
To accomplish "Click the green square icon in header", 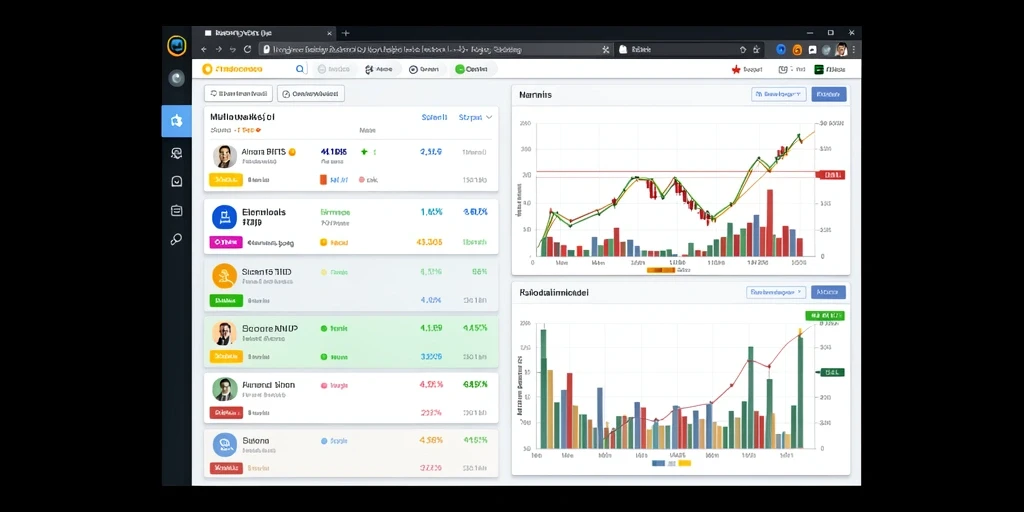I will click(819, 69).
